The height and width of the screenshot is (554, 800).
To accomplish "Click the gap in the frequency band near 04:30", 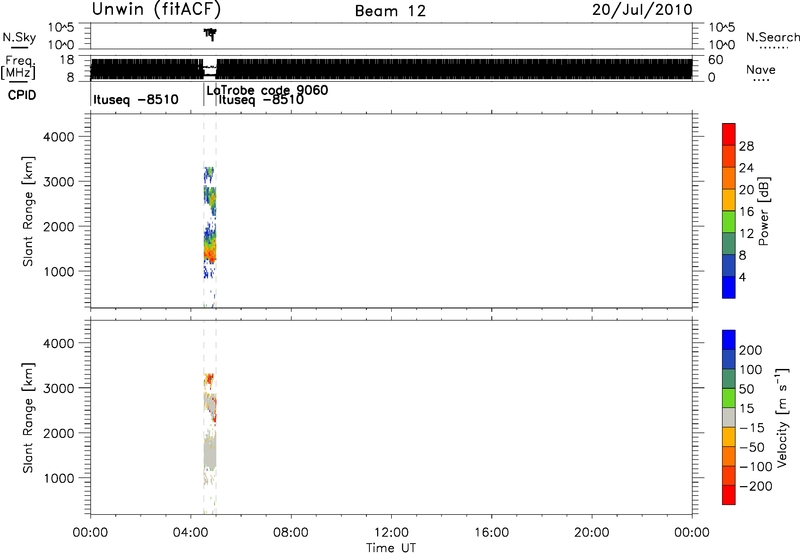I will click(x=210, y=68).
